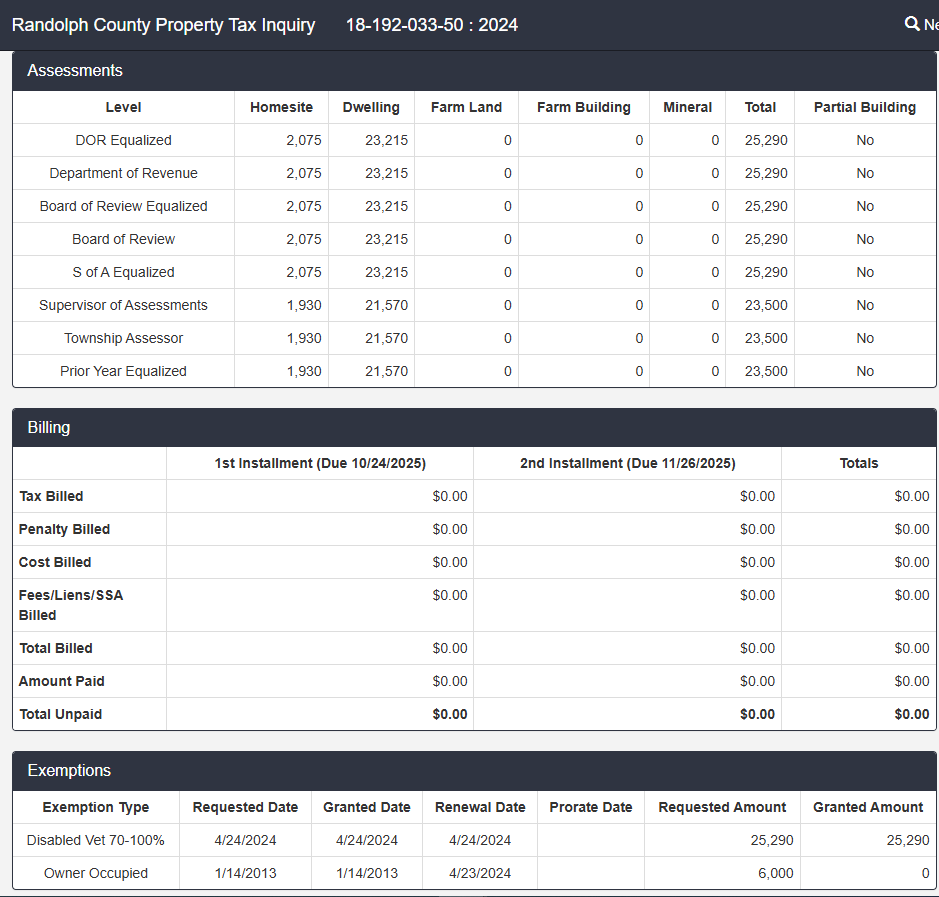The width and height of the screenshot is (939, 897).
Task: Select the Total Unpaid row label
Action: [60, 714]
